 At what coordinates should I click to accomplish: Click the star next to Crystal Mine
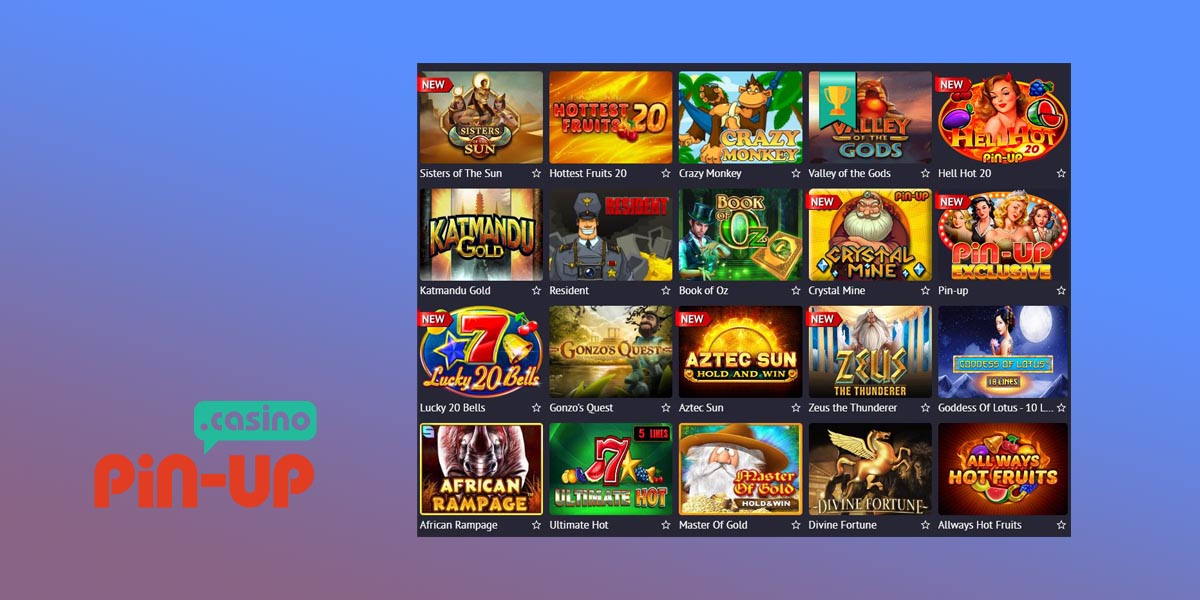coord(925,291)
